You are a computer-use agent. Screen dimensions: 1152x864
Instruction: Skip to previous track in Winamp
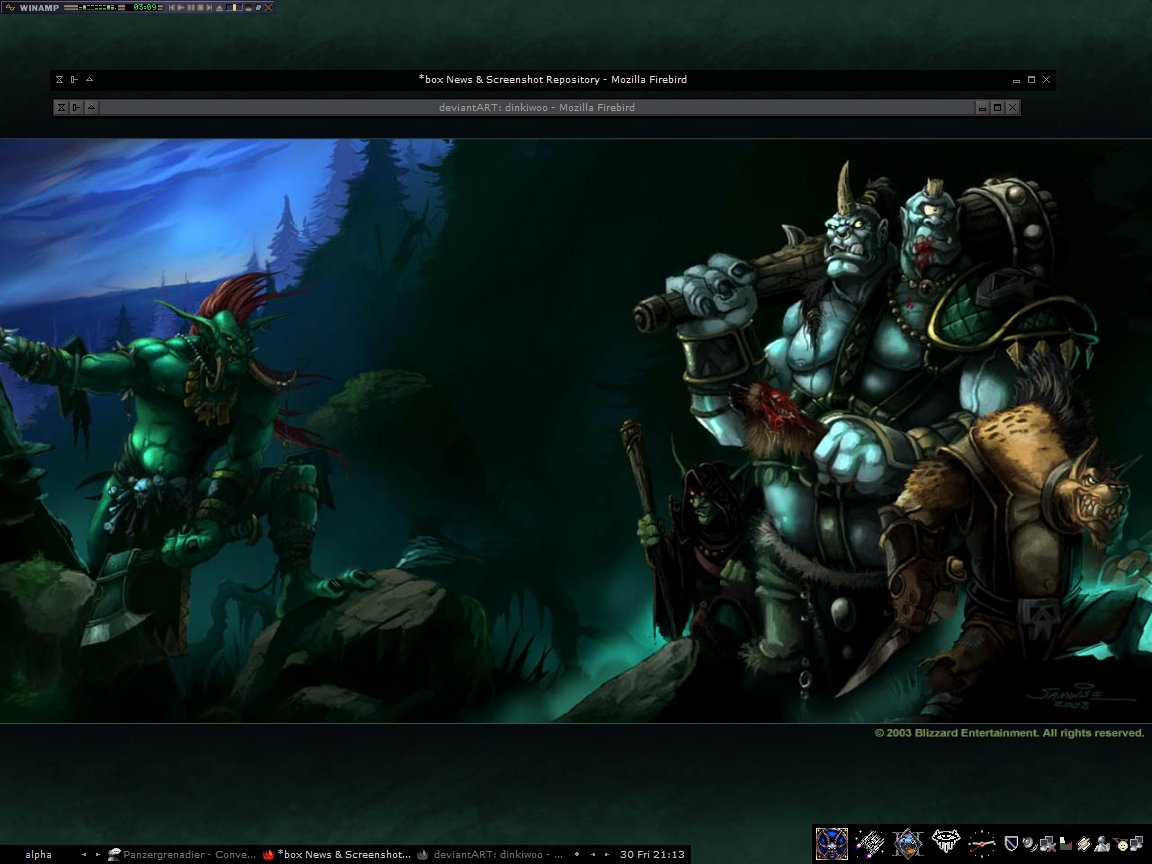[173, 7]
